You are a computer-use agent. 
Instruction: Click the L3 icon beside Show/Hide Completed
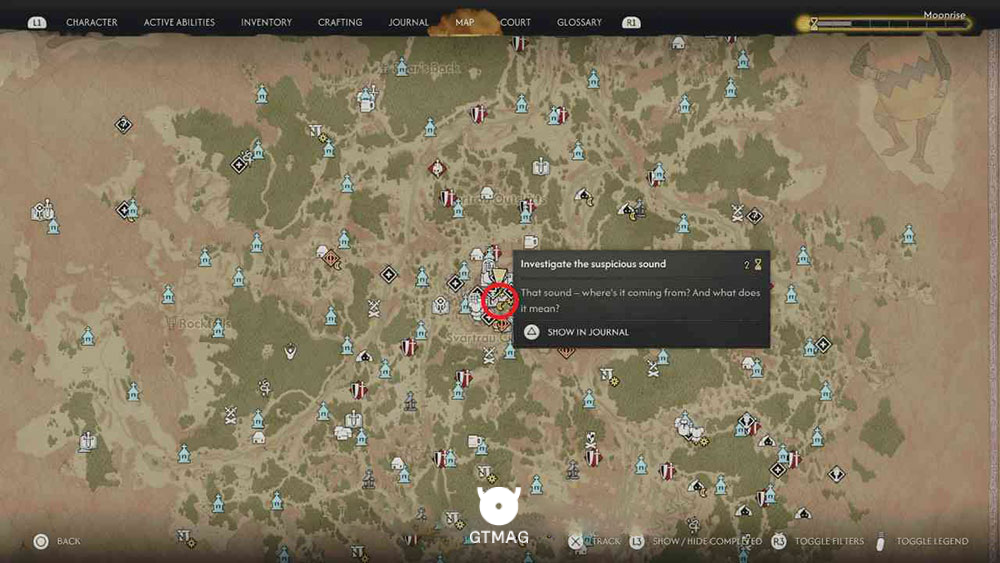pos(636,541)
